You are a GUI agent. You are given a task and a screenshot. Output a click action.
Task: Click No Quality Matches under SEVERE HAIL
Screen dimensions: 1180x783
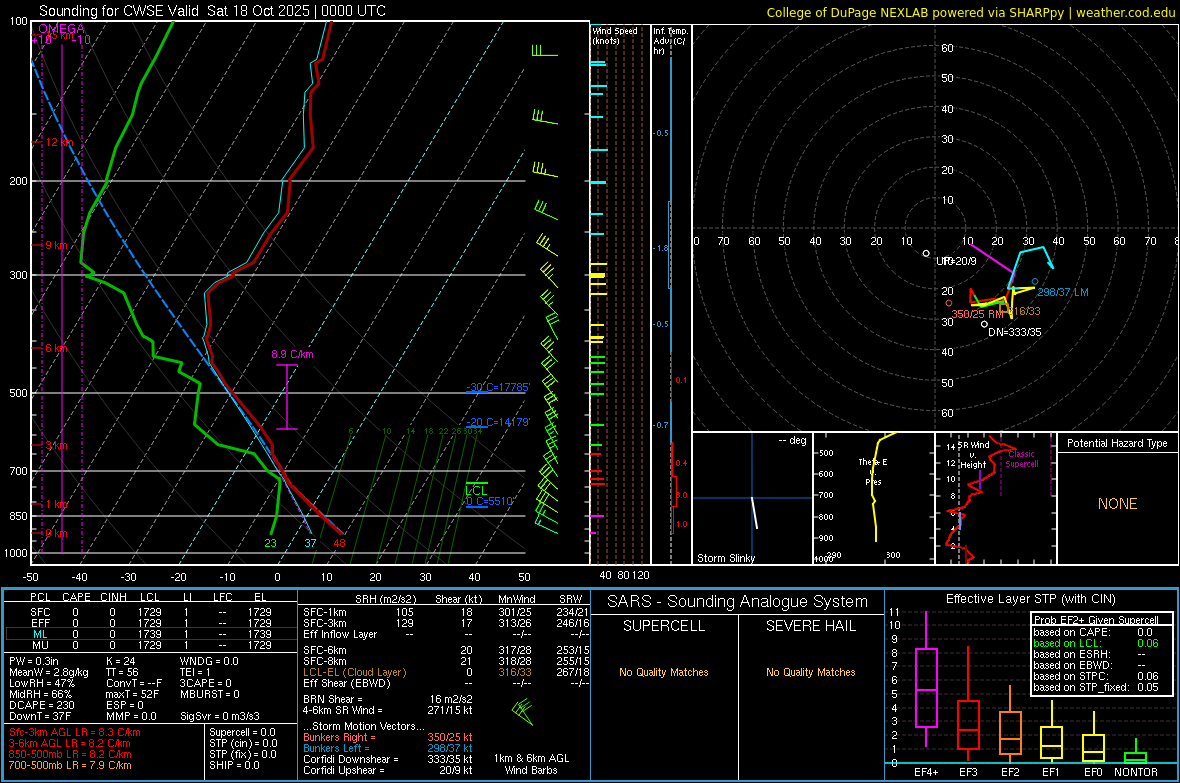click(x=810, y=672)
